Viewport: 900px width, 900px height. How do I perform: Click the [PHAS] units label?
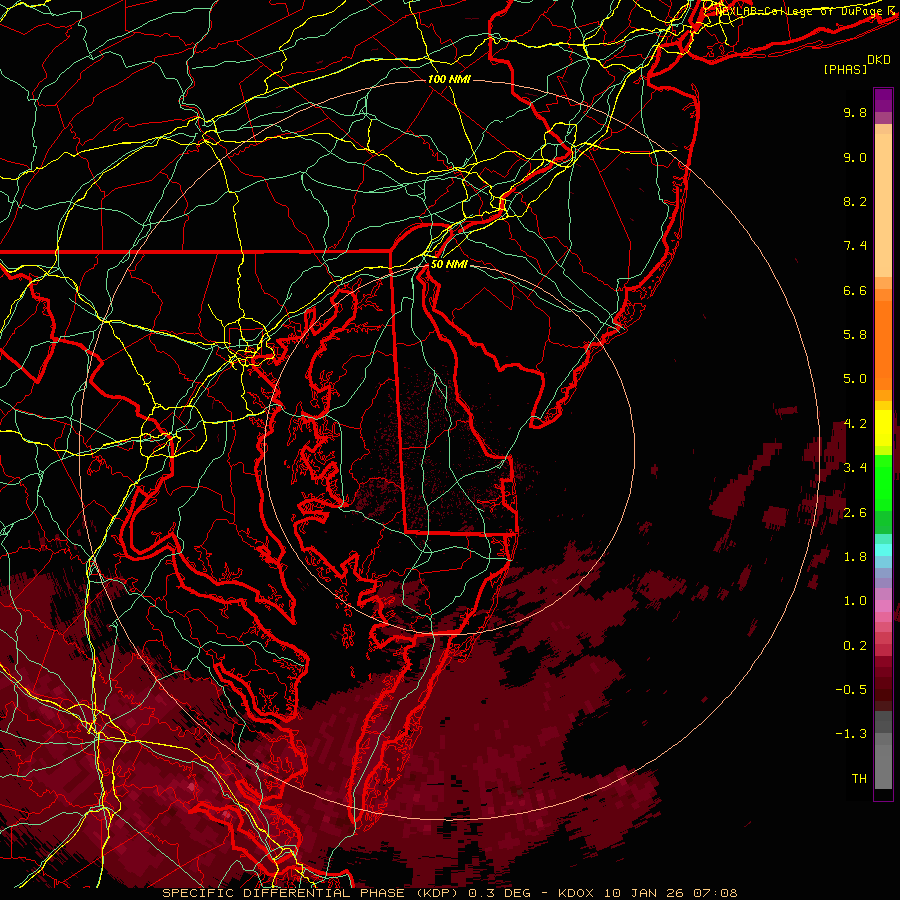845,69
